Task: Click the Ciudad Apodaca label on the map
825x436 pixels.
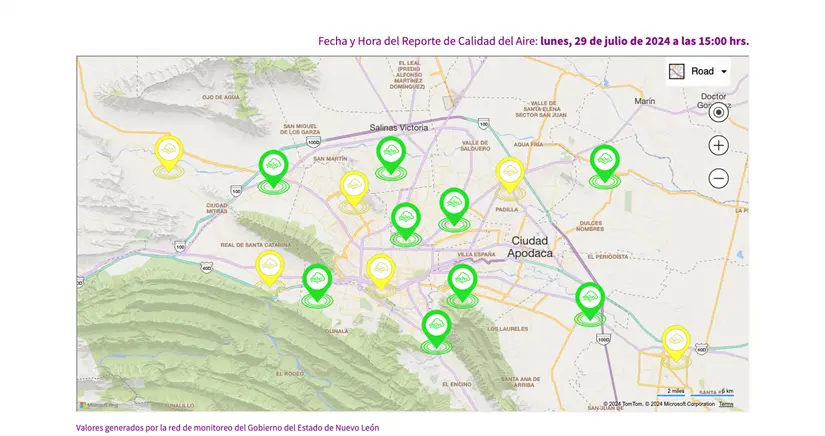Action: tap(532, 247)
